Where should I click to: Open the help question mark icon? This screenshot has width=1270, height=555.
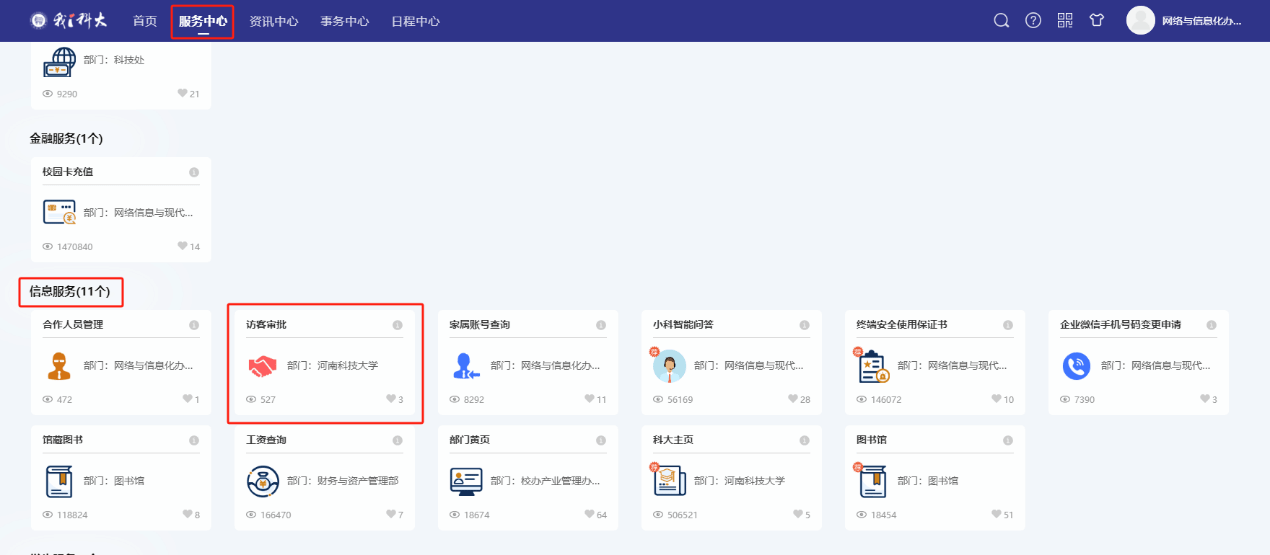click(1033, 21)
